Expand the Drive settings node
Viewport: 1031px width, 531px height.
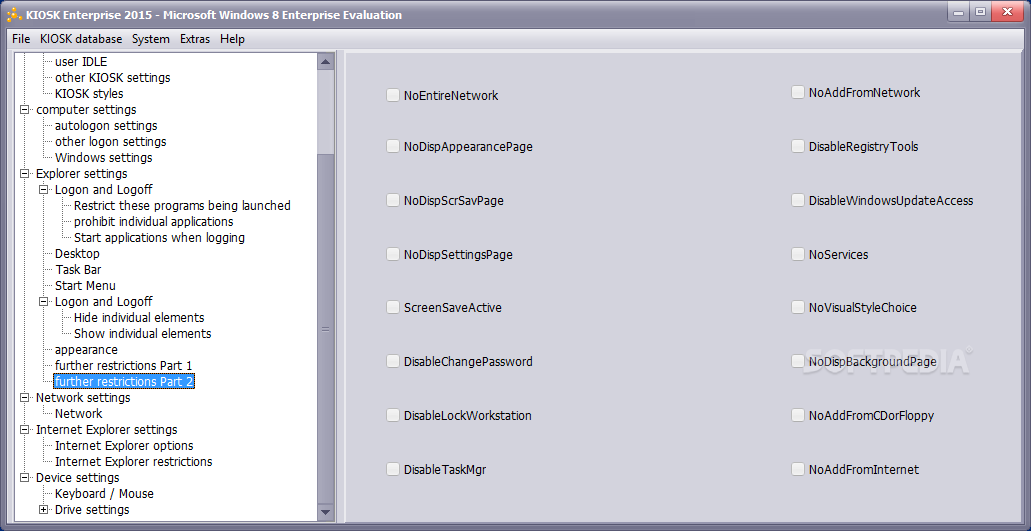44,510
